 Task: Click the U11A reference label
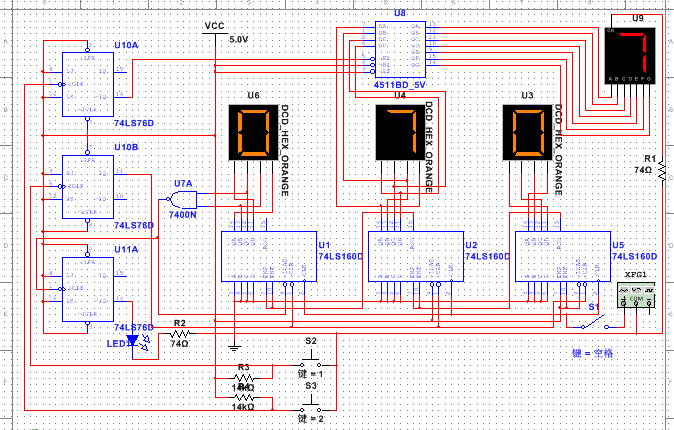[126, 249]
